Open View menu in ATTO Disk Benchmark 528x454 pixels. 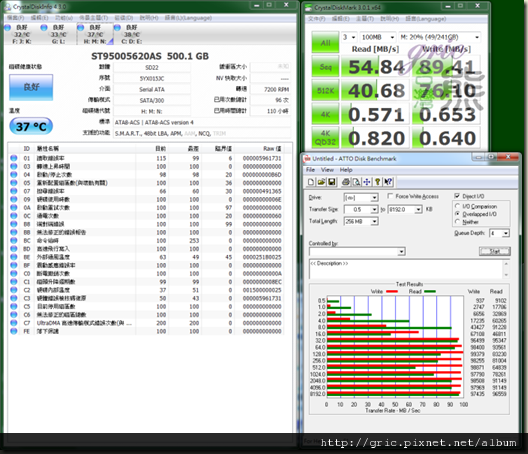tap(327, 170)
